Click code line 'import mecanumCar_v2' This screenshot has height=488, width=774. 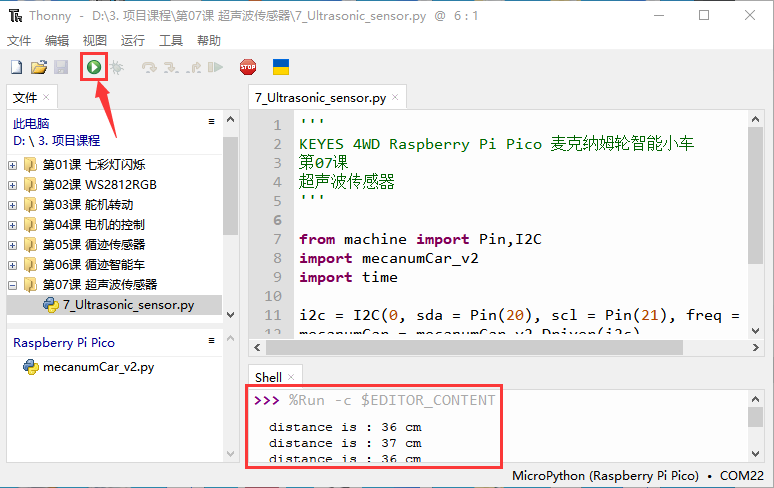(389, 258)
